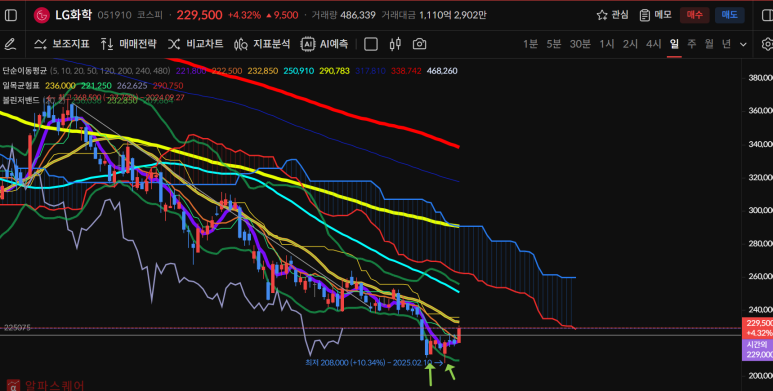This screenshot has height=391, width=773.
Task: Open the 메모 note tool
Action: [656, 15]
